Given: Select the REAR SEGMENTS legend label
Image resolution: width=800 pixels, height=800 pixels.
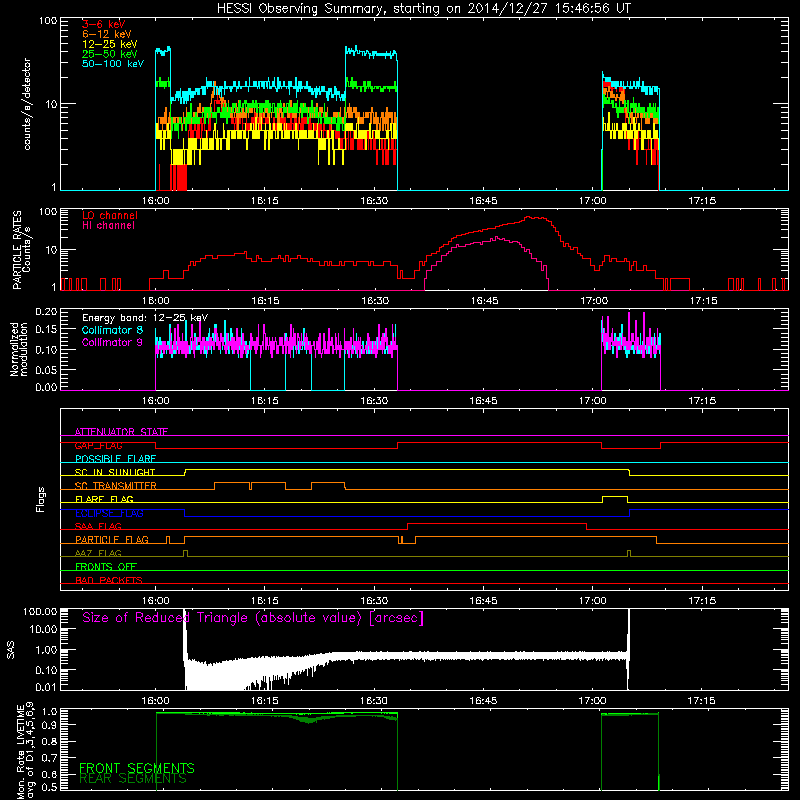Looking at the screenshot, I should [133, 779].
